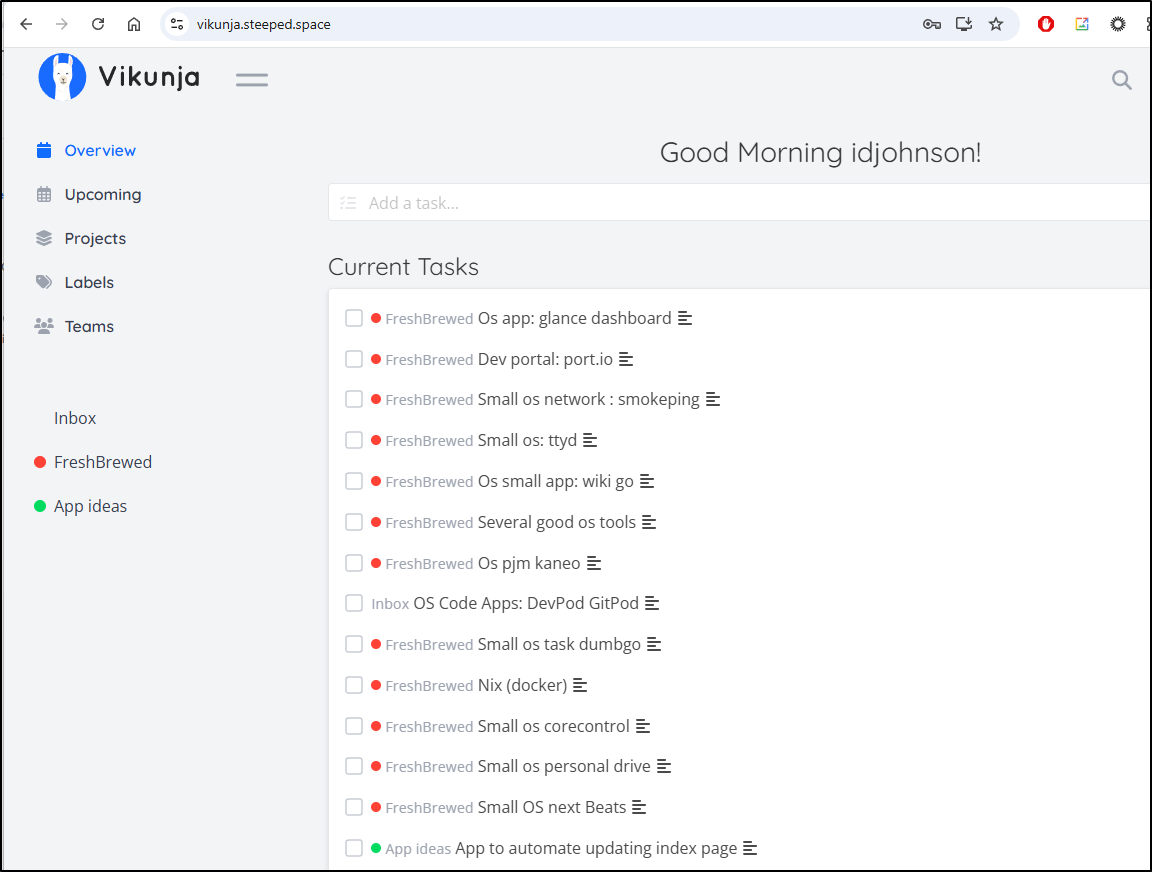Click the Current Tasks heading

coord(403,267)
